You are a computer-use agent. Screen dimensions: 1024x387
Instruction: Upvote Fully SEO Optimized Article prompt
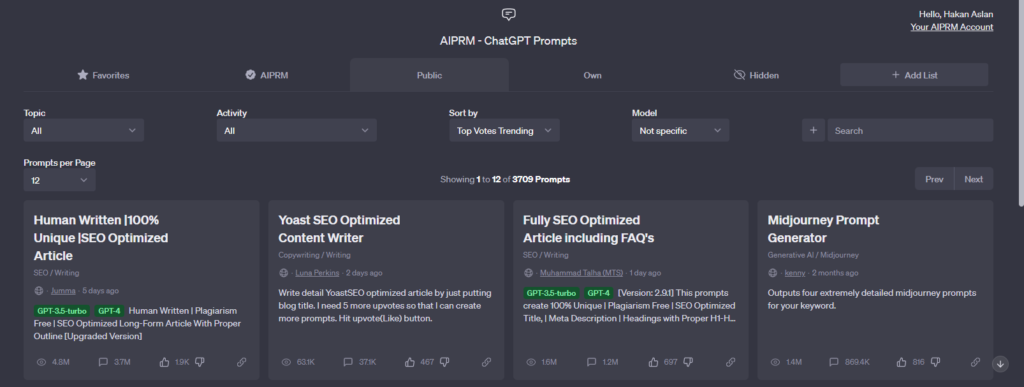[x=653, y=362]
